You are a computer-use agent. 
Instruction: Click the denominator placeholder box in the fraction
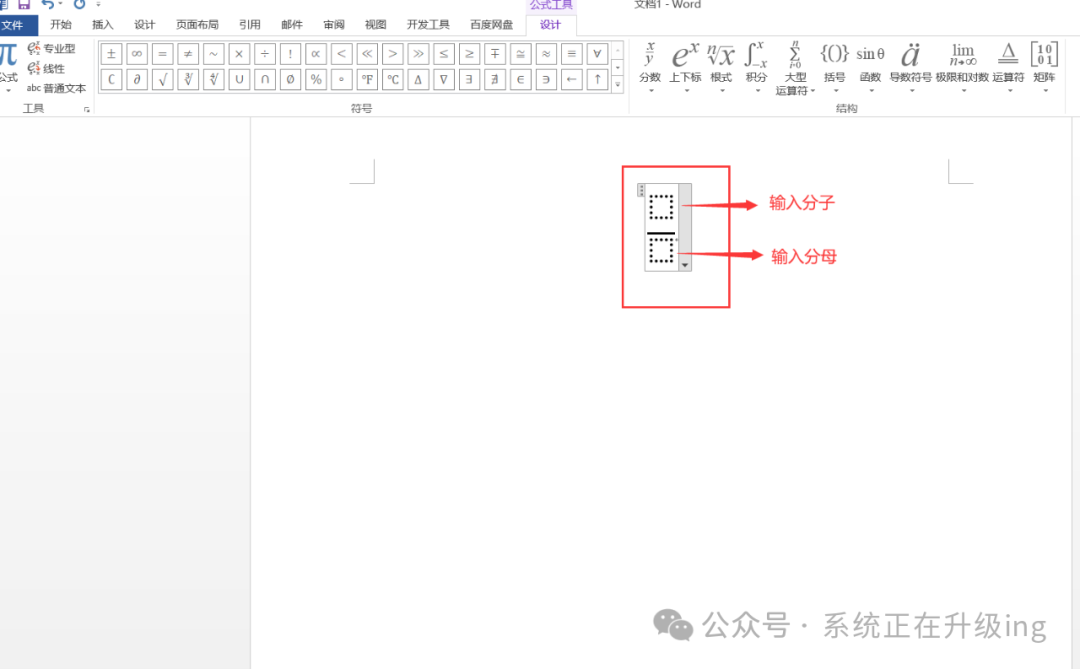[x=661, y=250]
